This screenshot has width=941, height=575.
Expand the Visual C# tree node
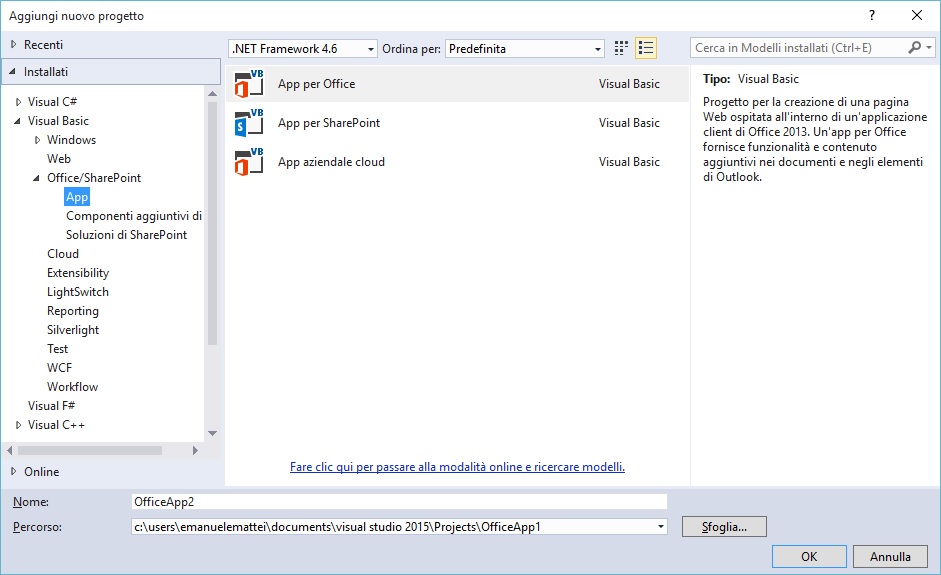click(x=18, y=102)
